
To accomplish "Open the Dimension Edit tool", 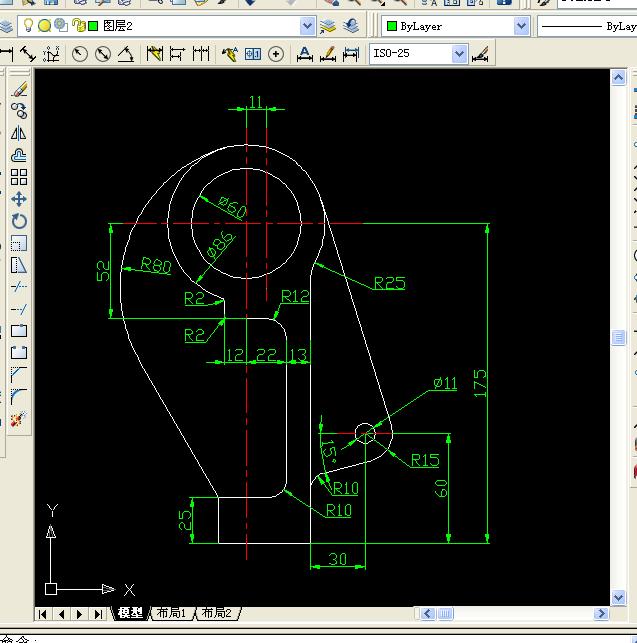I will click(x=305, y=54).
